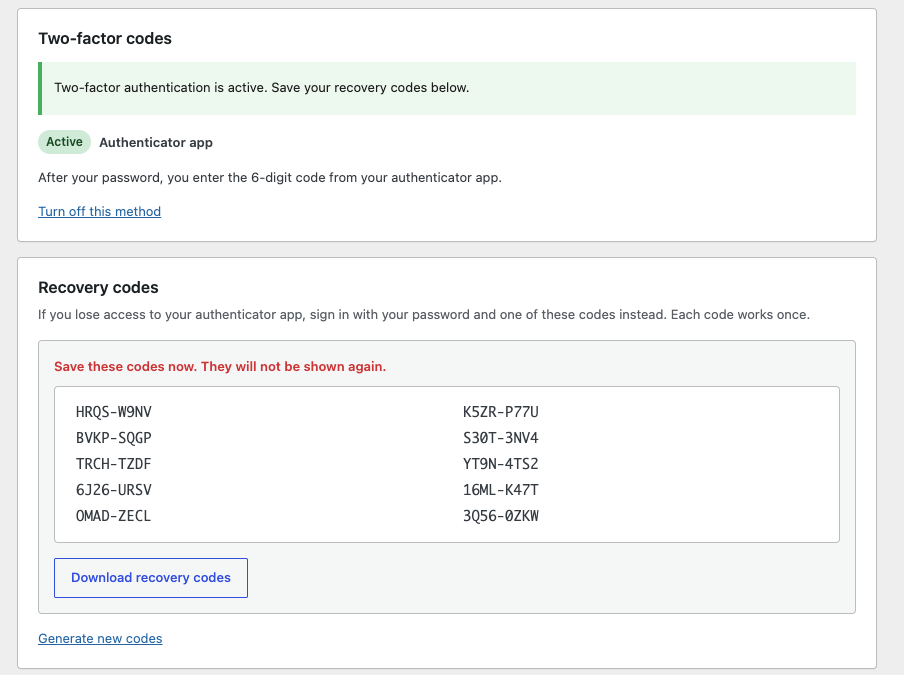Viewport: 904px width, 675px height.
Task: Click the red Save these codes now warning
Action: pos(220,367)
